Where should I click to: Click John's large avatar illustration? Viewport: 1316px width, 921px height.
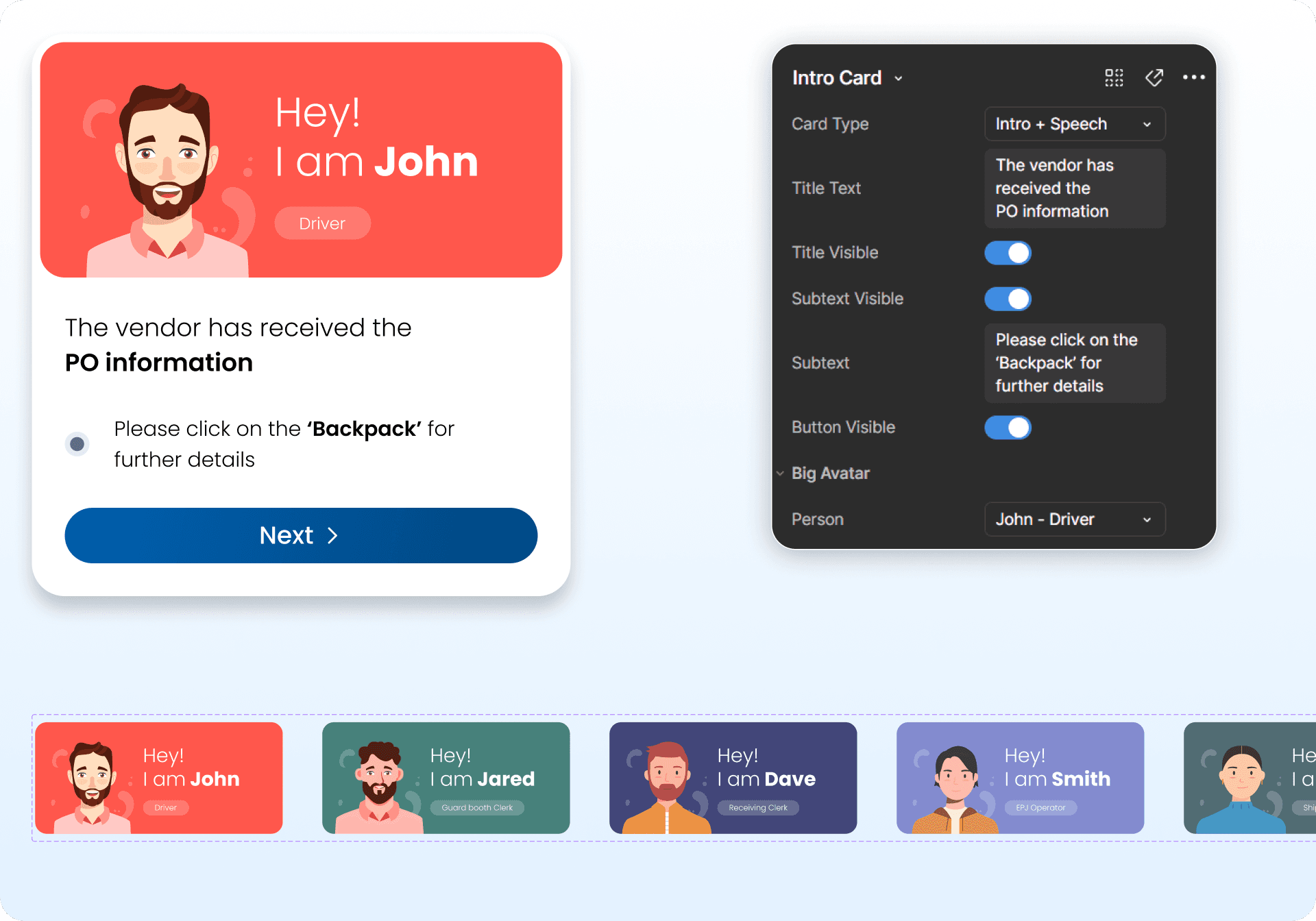(167, 180)
